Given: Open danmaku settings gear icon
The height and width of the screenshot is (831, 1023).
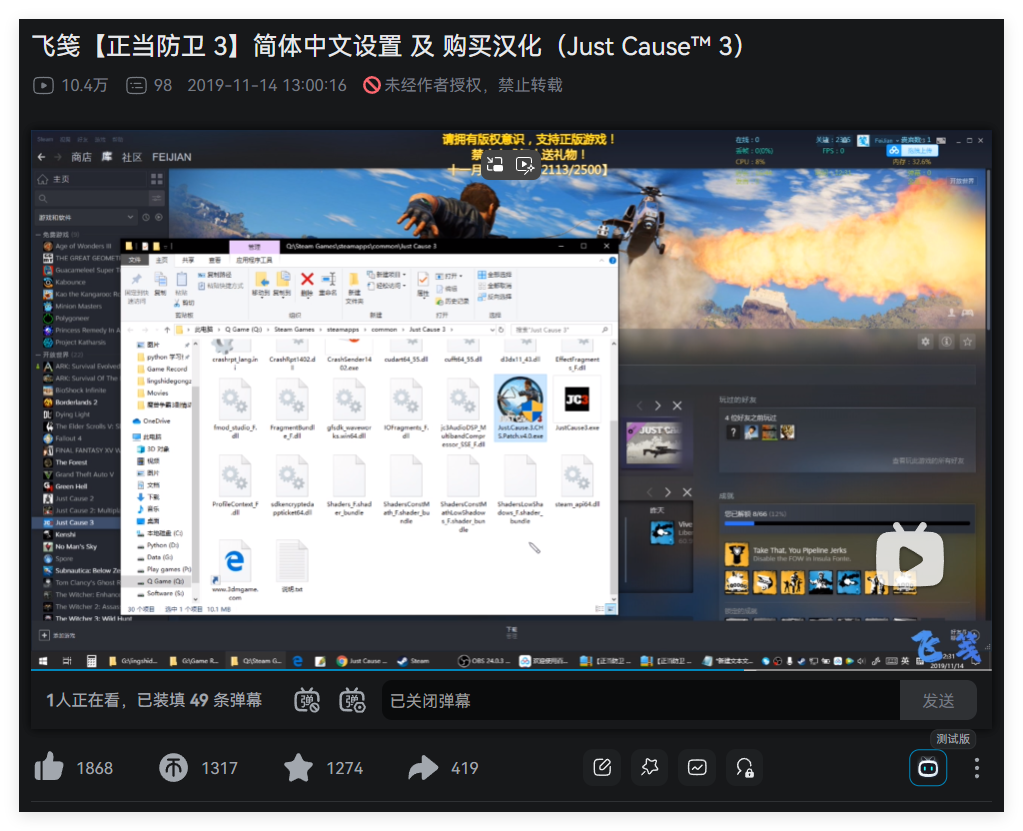Looking at the screenshot, I should click(x=352, y=701).
